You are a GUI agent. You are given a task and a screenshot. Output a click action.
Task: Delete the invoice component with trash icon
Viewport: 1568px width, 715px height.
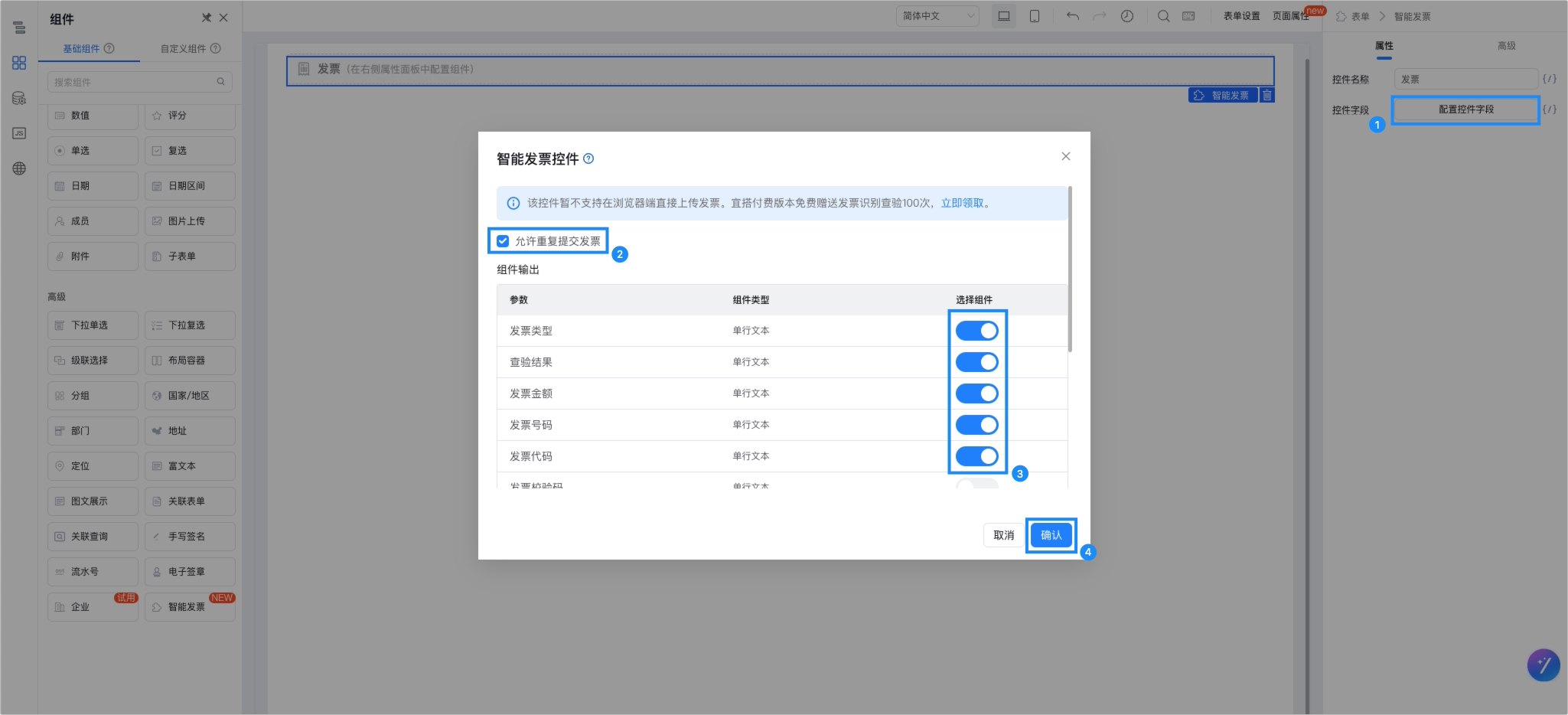pos(1267,95)
